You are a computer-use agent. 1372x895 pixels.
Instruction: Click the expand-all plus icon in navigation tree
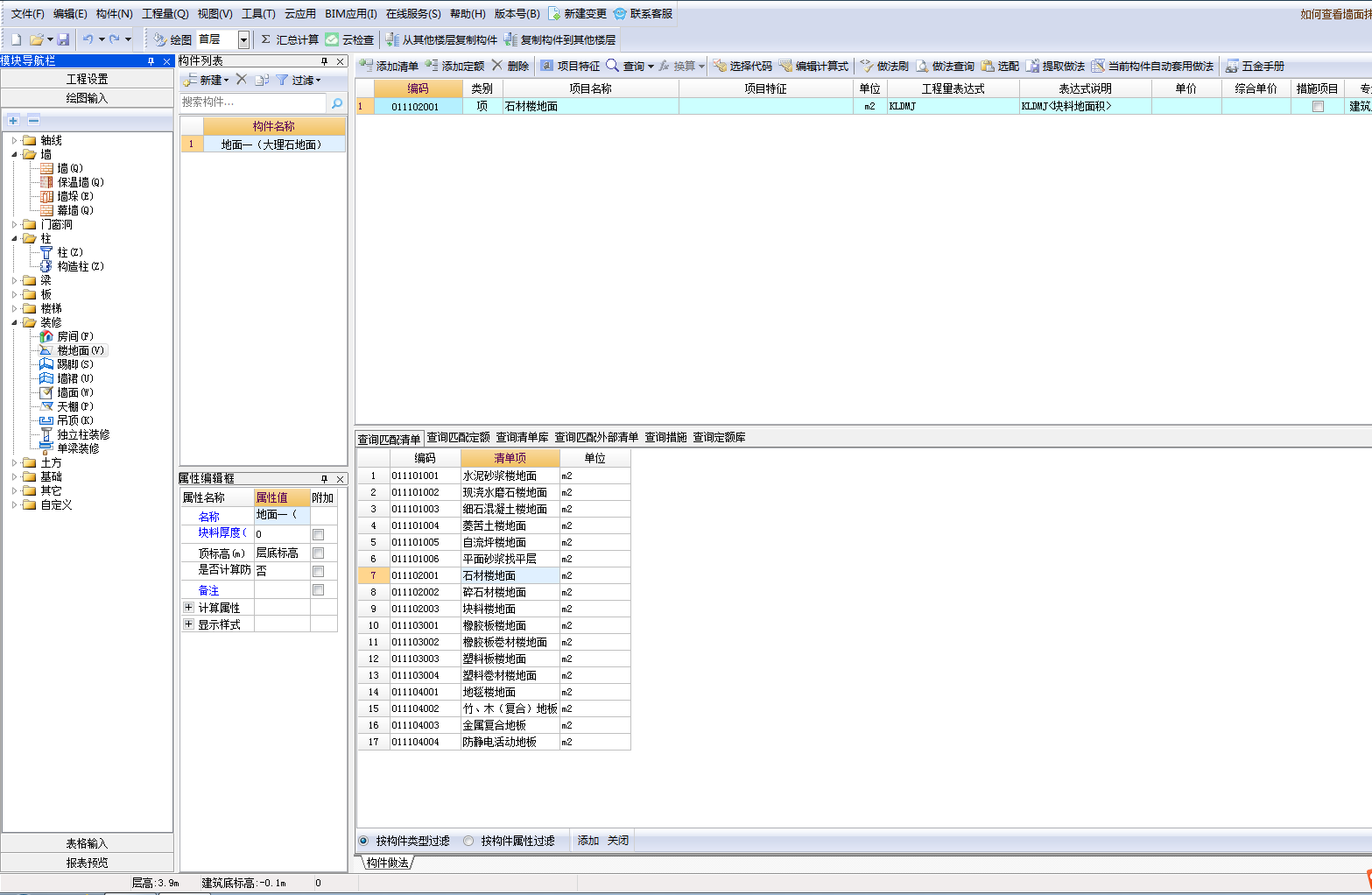(x=13, y=120)
